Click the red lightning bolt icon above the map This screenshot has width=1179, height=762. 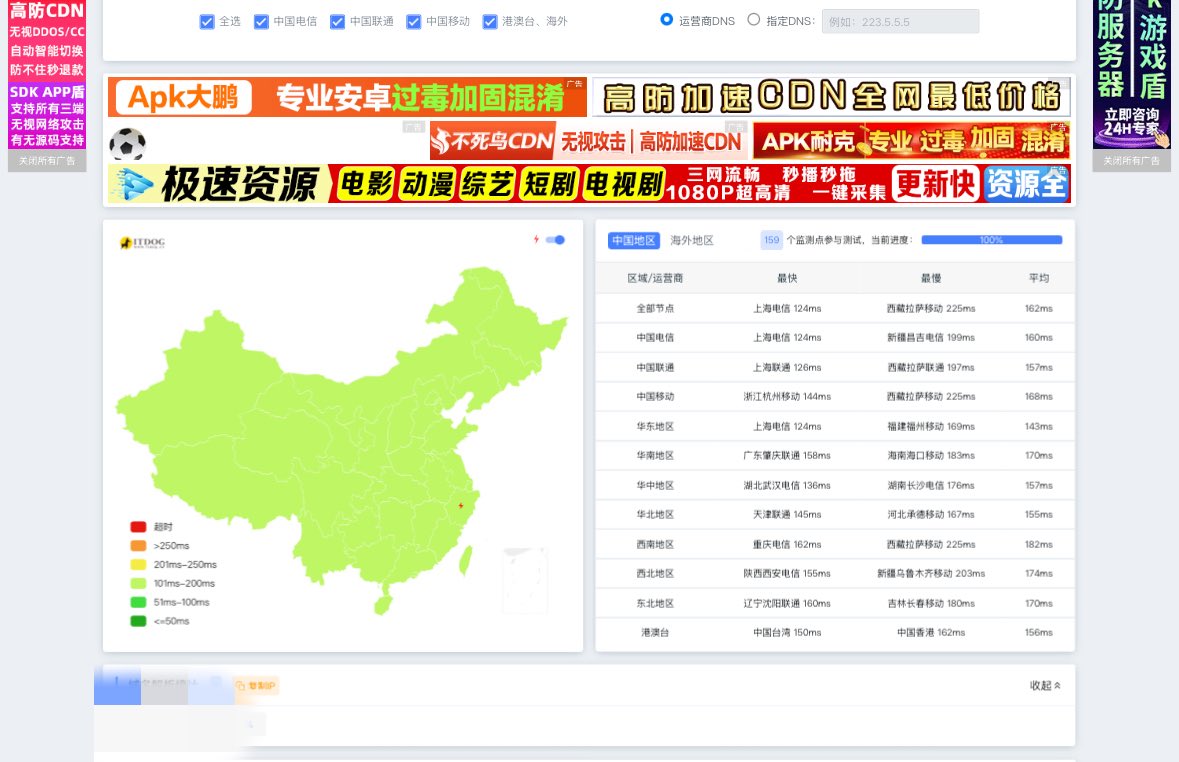click(x=534, y=238)
